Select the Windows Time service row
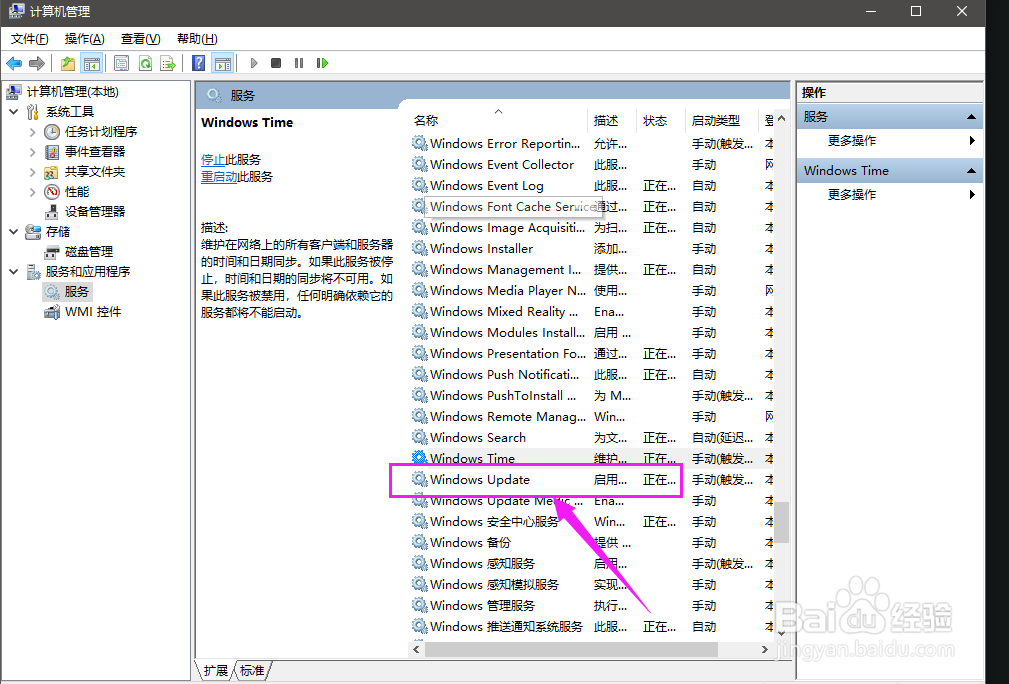 [593, 459]
